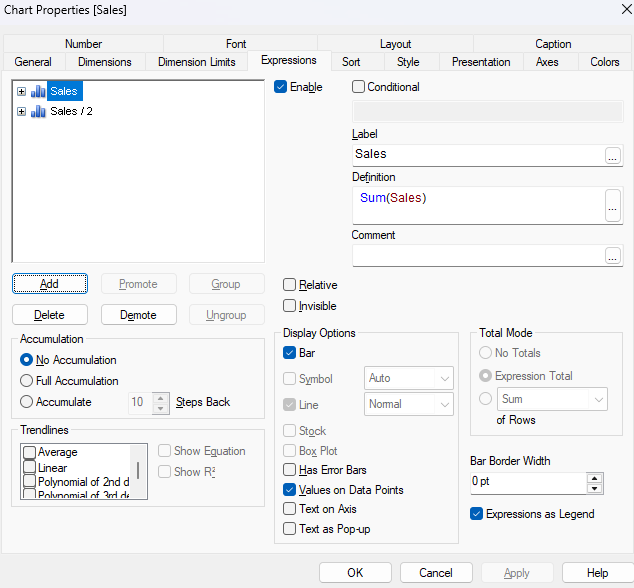Open the Label expression editor ellipsis button
Image resolution: width=634 pixels, height=588 pixels.
[x=613, y=156]
